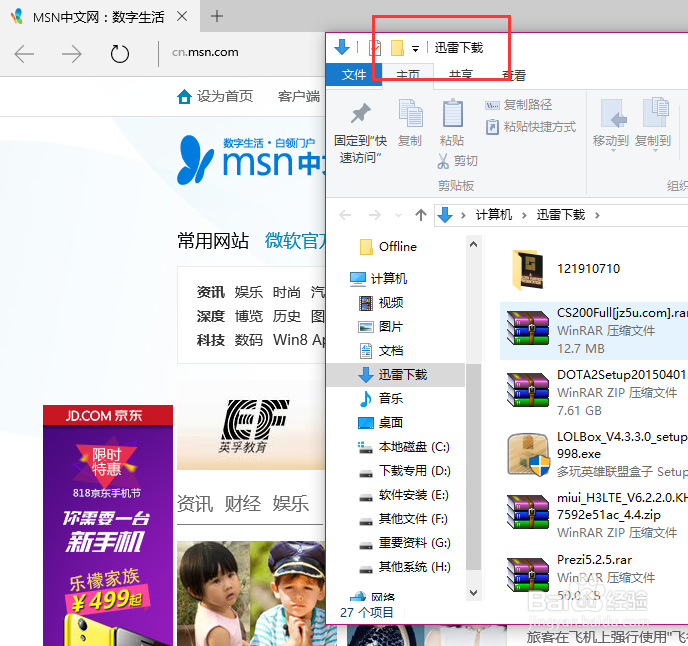This screenshot has width=688, height=646.
Task: Select 下载专用 (D:) drive
Action: [x=405, y=471]
